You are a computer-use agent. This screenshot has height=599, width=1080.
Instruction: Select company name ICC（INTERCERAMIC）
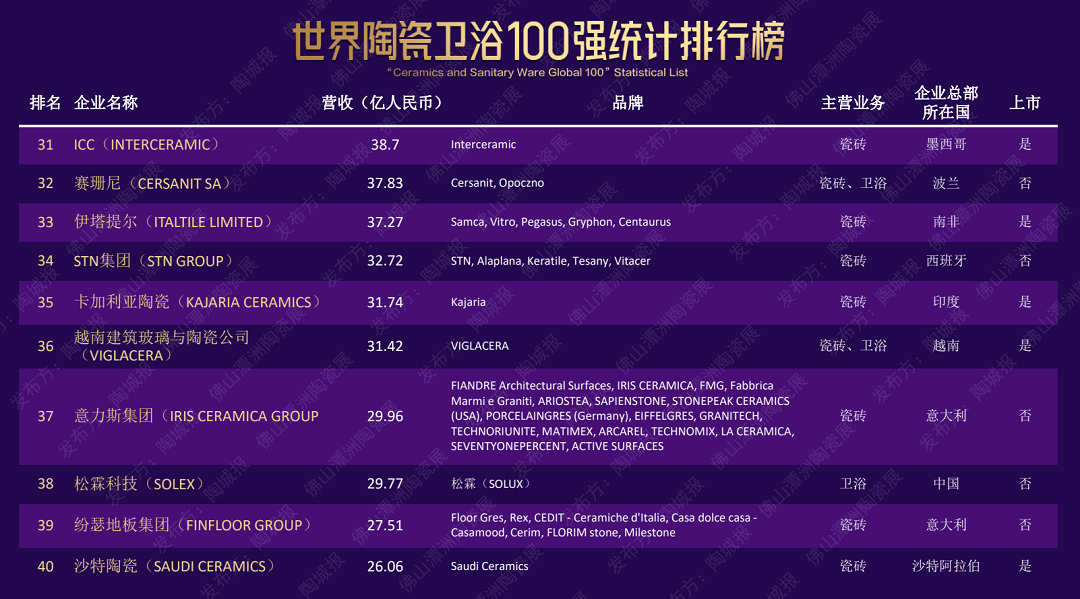point(149,145)
